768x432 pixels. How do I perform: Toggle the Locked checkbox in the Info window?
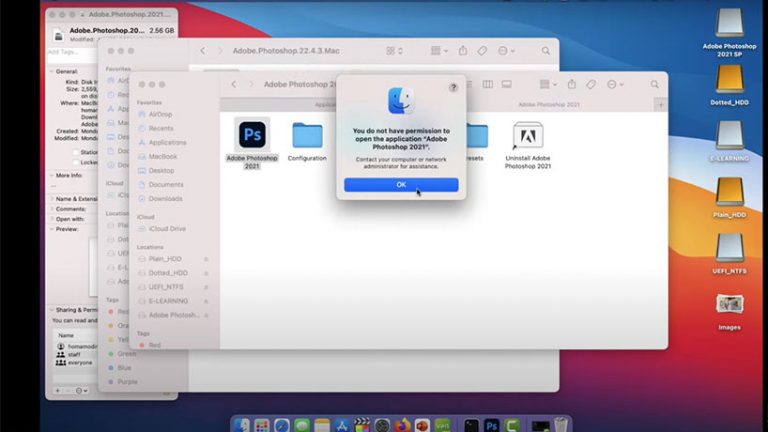coord(76,162)
